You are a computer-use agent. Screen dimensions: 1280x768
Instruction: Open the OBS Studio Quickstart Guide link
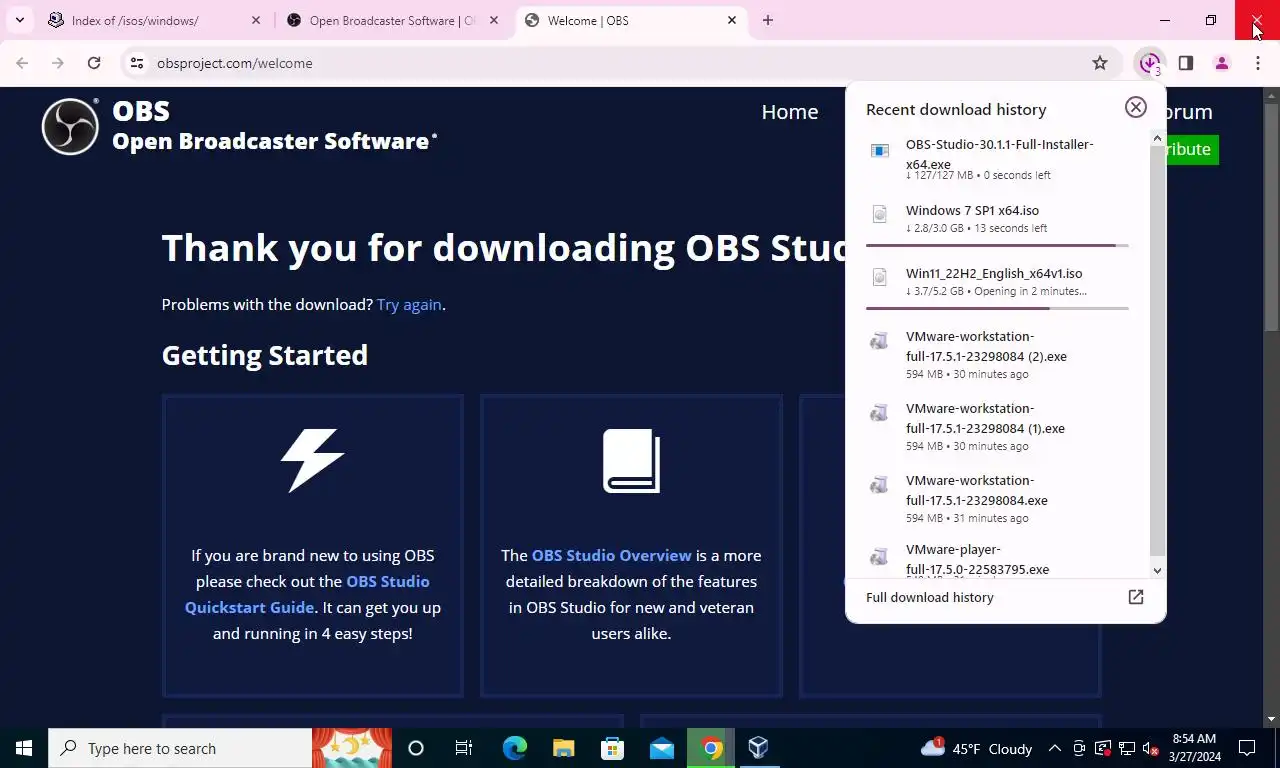click(x=307, y=594)
